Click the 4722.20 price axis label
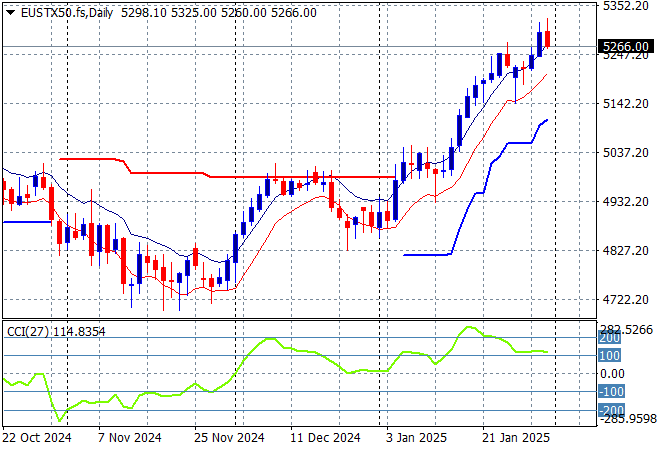This screenshot has height=450, width=660. [626, 300]
